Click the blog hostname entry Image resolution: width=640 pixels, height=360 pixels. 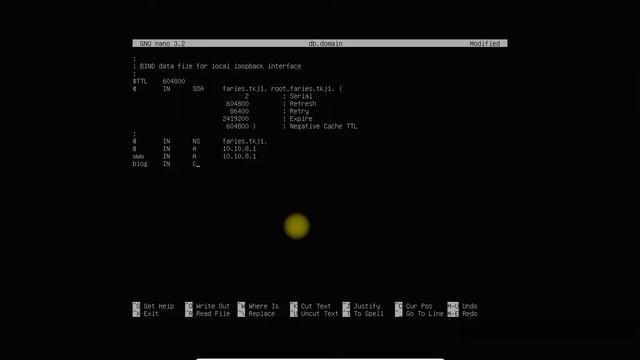140,164
